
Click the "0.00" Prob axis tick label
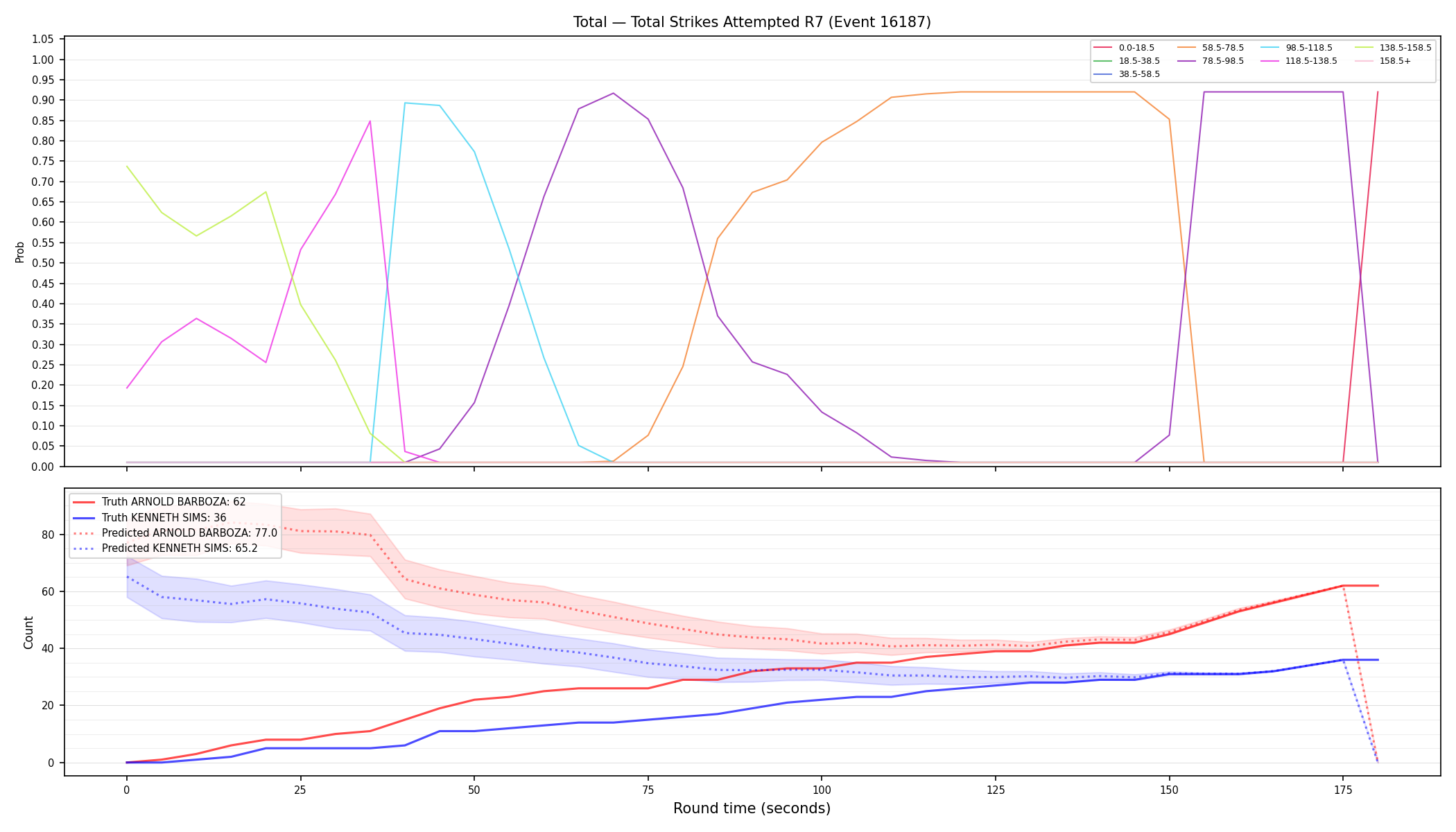pyautogui.click(x=43, y=467)
